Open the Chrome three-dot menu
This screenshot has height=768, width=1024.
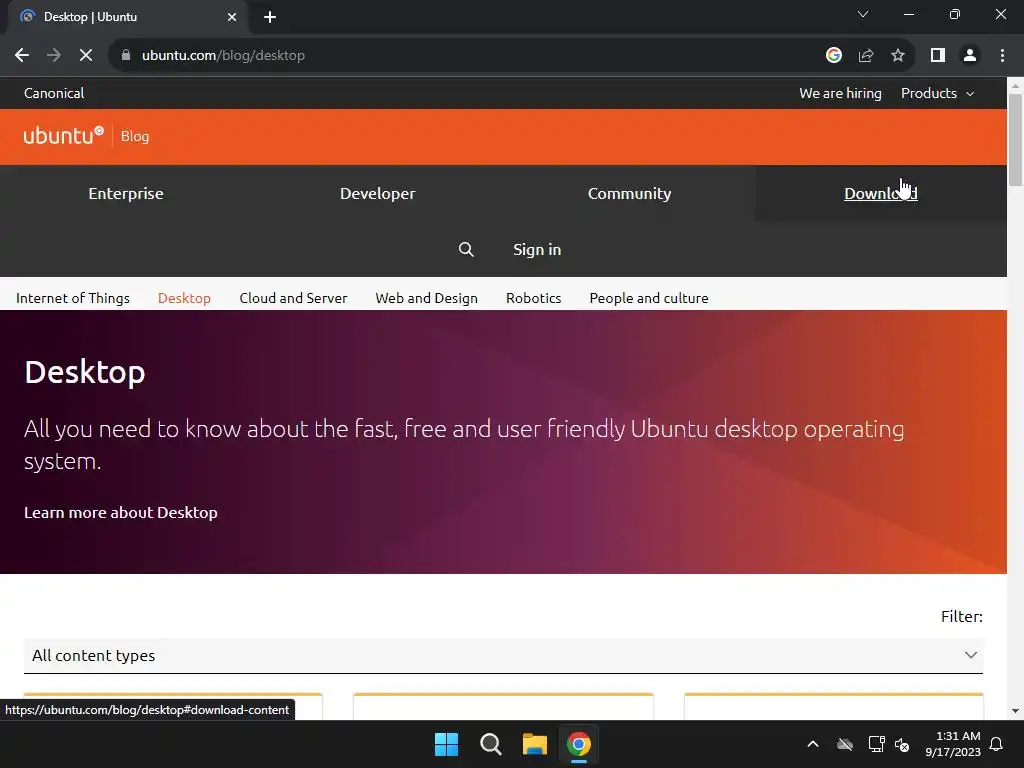pyautogui.click(x=1002, y=56)
